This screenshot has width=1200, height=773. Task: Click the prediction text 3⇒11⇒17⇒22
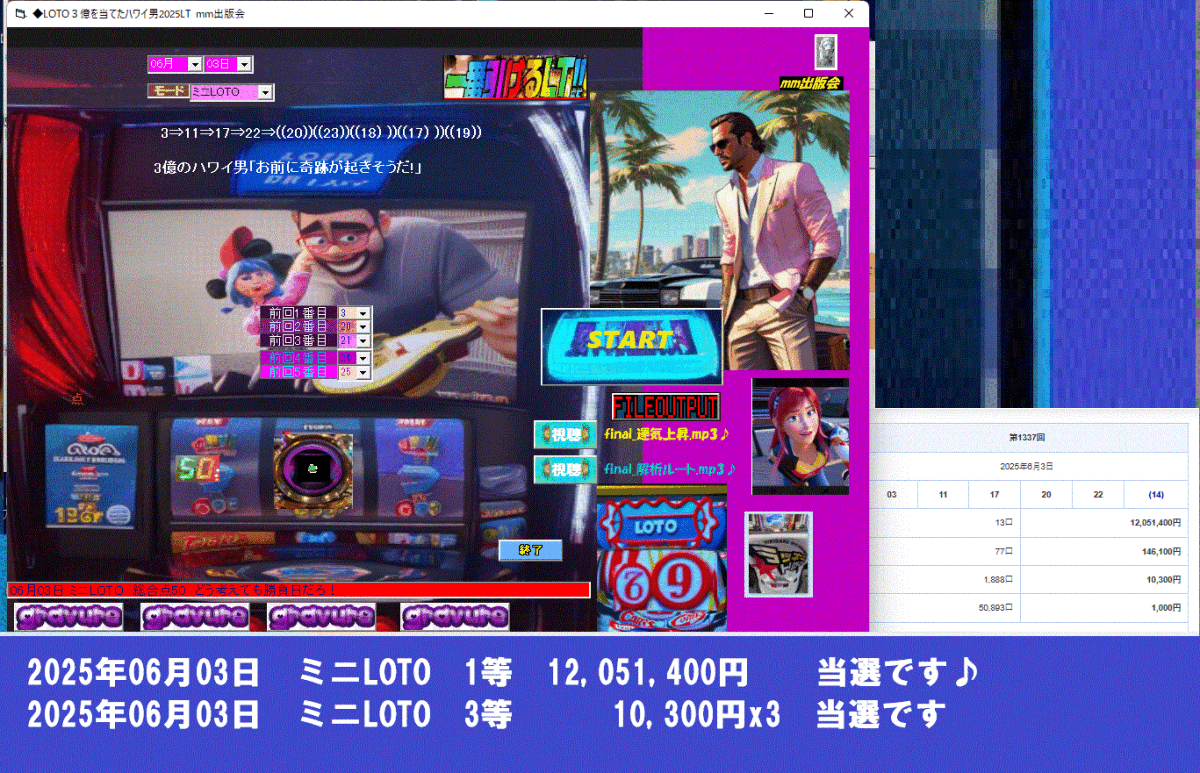click(321, 132)
